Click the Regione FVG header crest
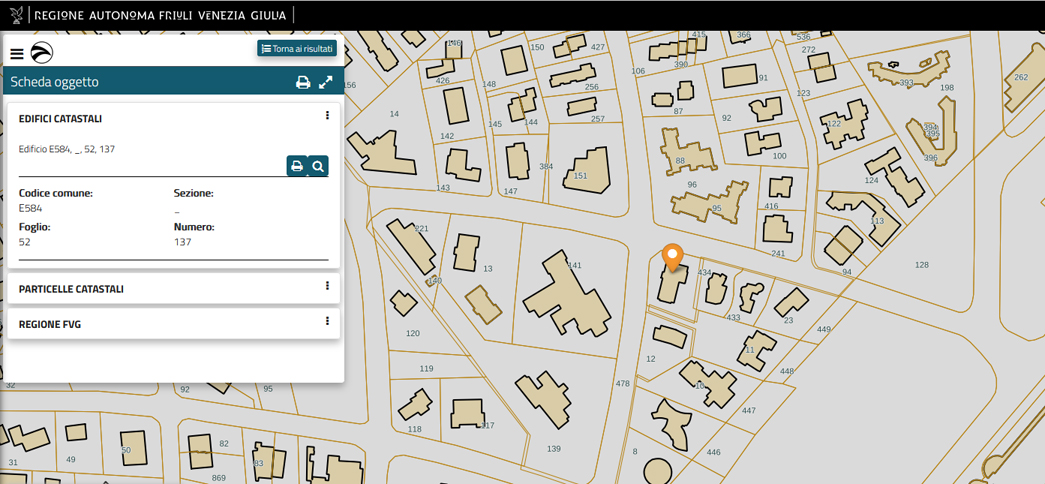The image size is (1045, 484). coord(16,15)
